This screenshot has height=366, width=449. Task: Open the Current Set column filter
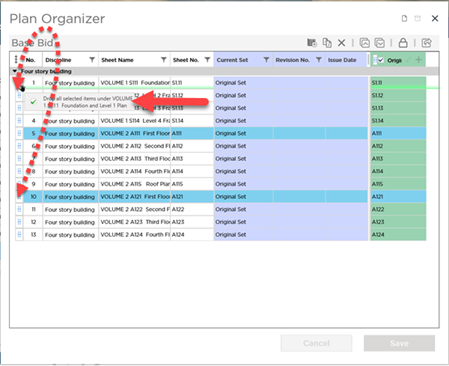click(266, 60)
